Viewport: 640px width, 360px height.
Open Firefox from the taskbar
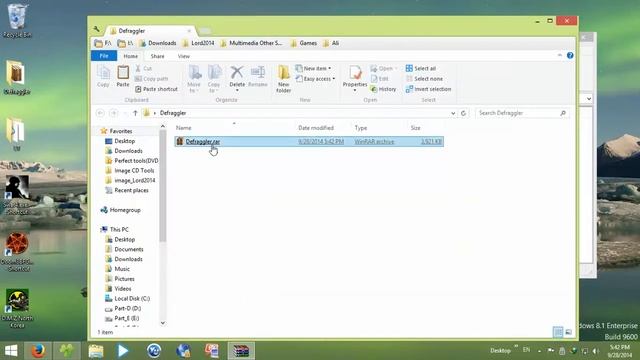(38, 351)
